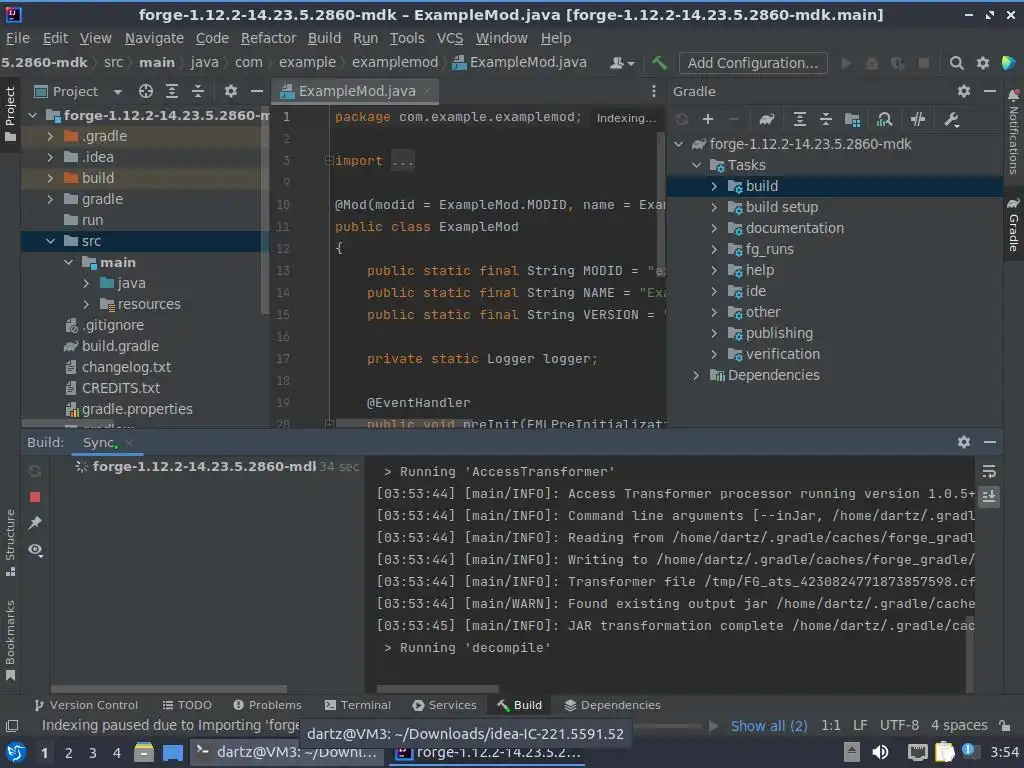1024x768 pixels.
Task: Collapse all icon in Project panel
Action: 197,91
